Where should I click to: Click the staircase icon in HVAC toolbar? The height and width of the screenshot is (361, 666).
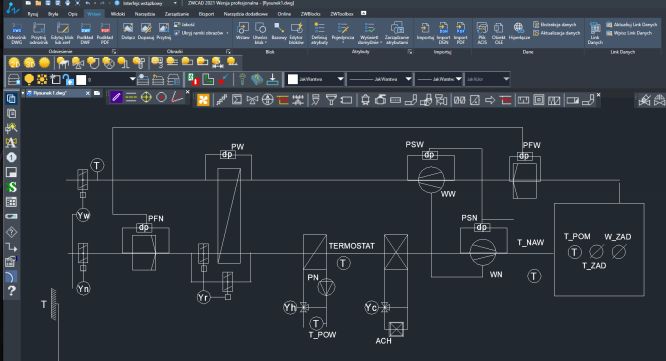[221, 100]
